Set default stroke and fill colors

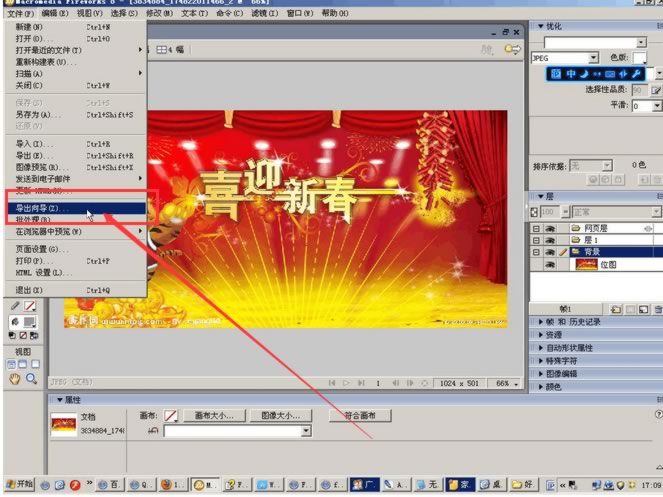point(12,336)
